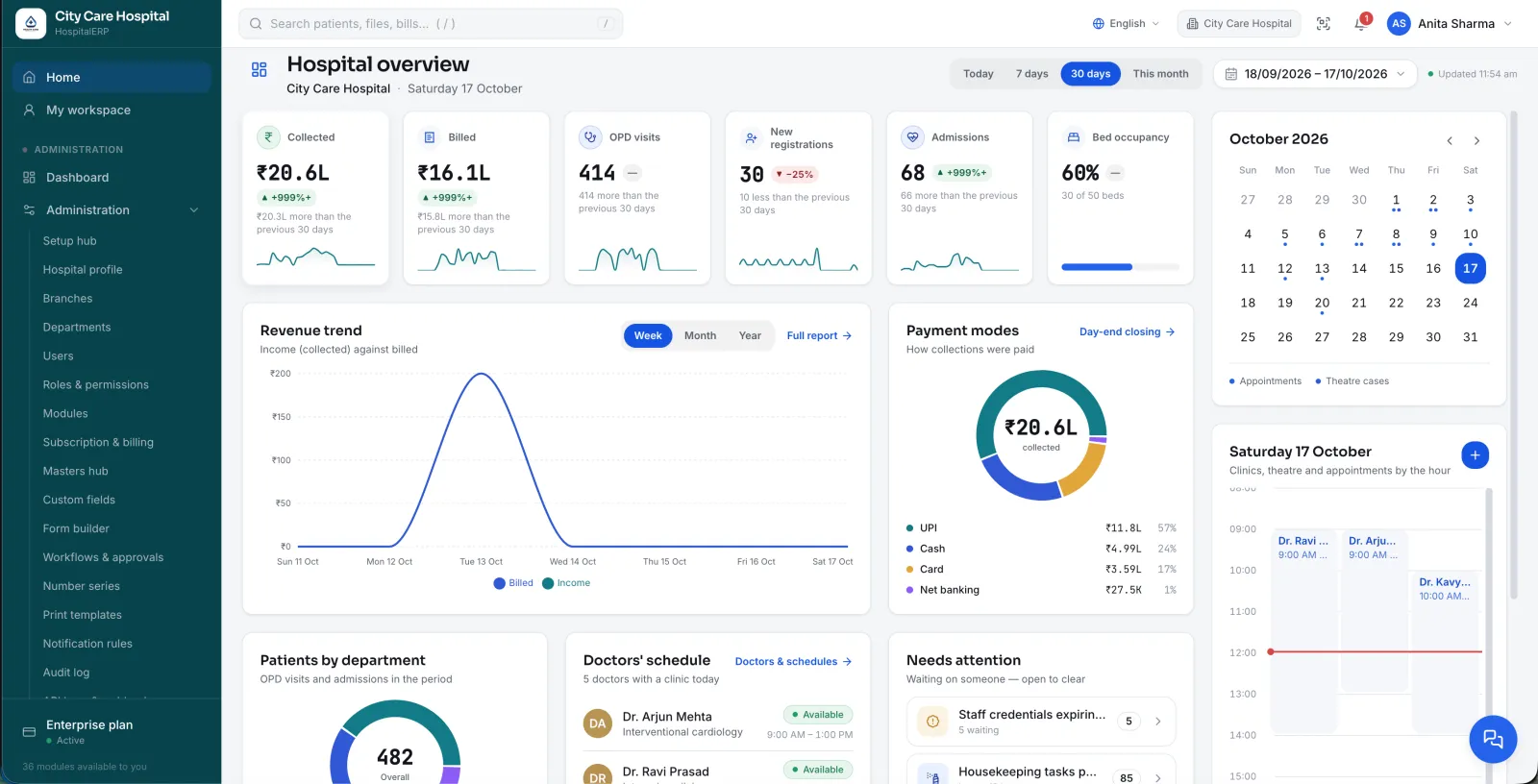The height and width of the screenshot is (784, 1538).
Task: Click the OPD visits stethoscope icon
Action: click(x=590, y=137)
